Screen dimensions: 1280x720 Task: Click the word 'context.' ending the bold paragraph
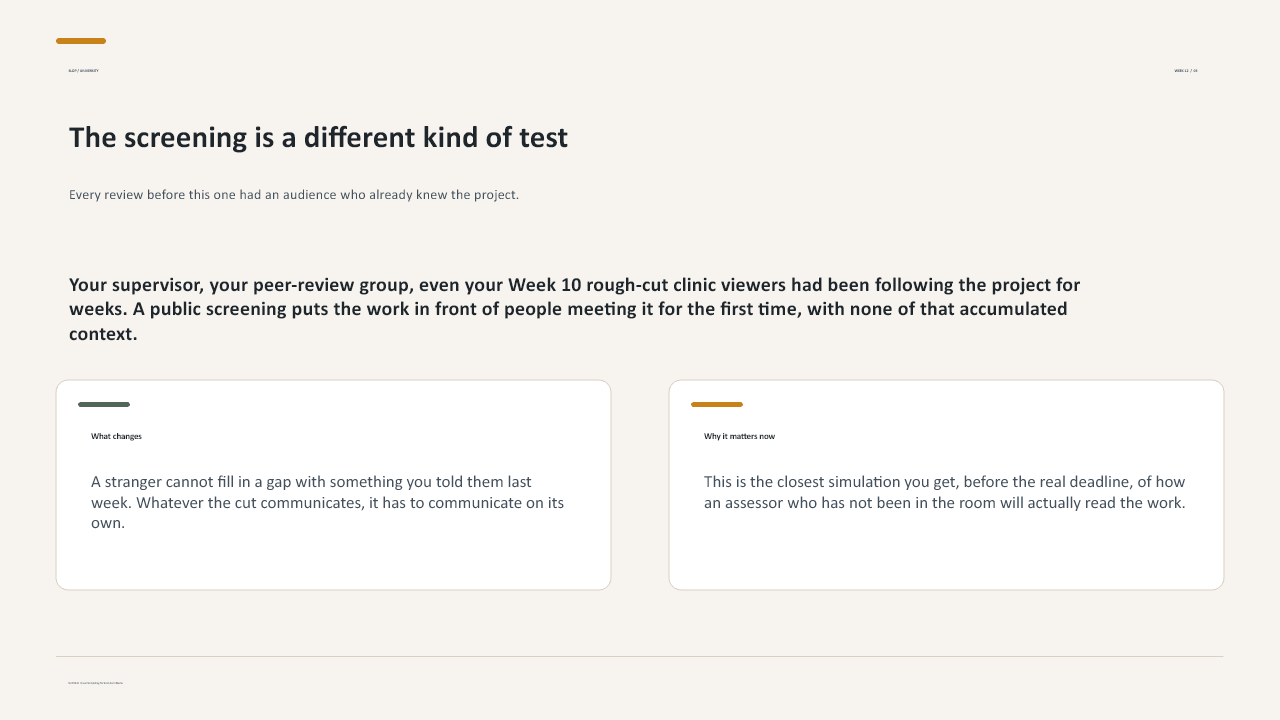tap(103, 334)
